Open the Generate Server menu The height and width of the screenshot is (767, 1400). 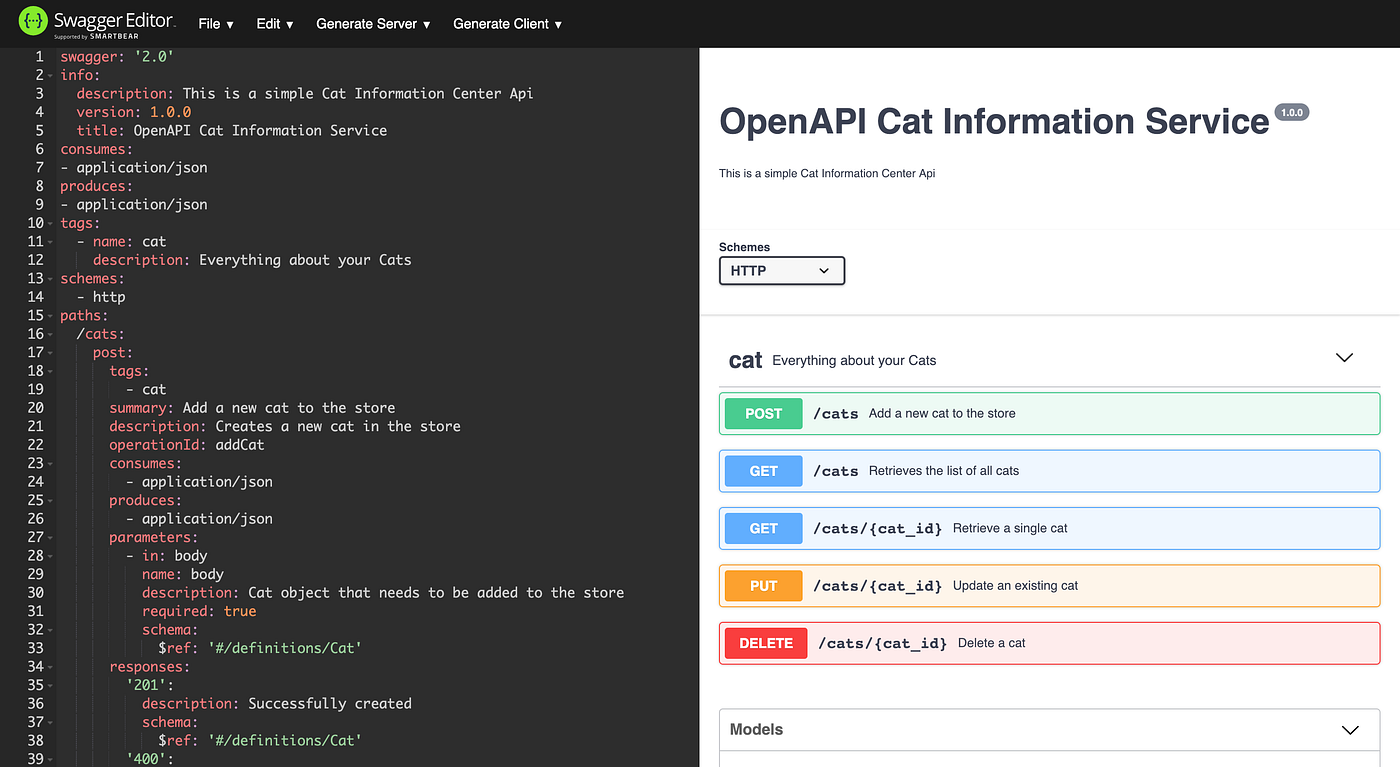[372, 23]
